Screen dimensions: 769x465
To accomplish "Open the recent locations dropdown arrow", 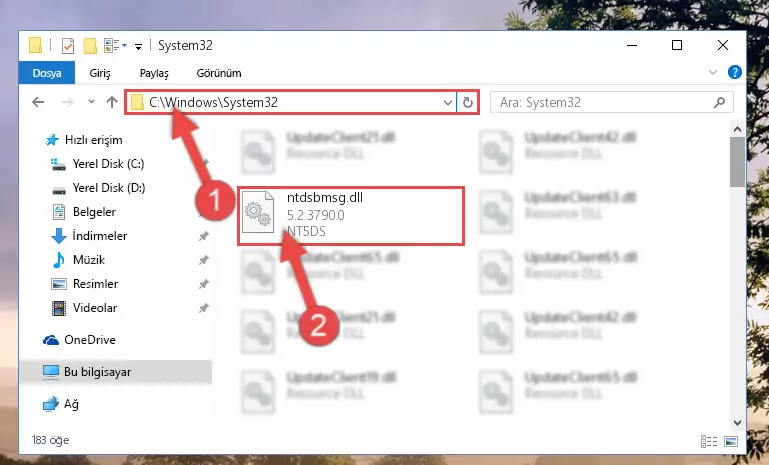I will (91, 102).
